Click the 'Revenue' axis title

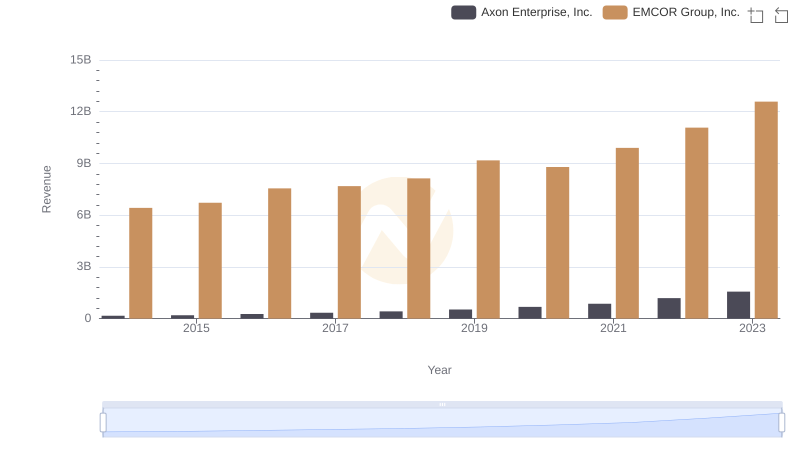(x=46, y=189)
